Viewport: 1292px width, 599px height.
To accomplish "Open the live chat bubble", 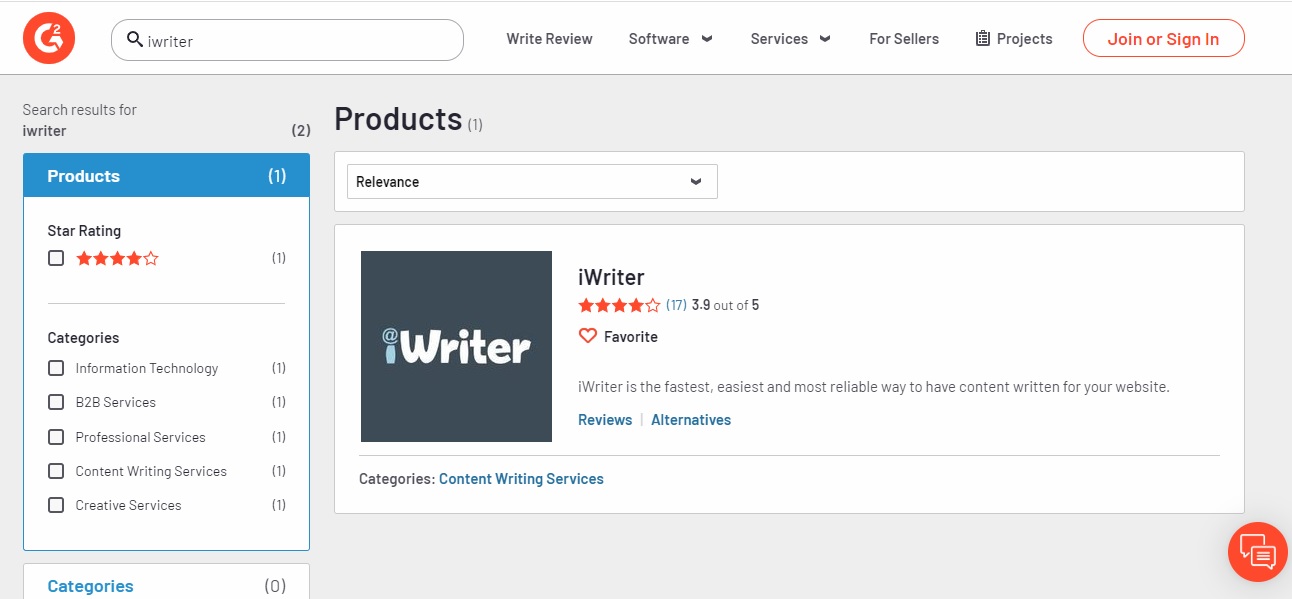I will pyautogui.click(x=1258, y=551).
